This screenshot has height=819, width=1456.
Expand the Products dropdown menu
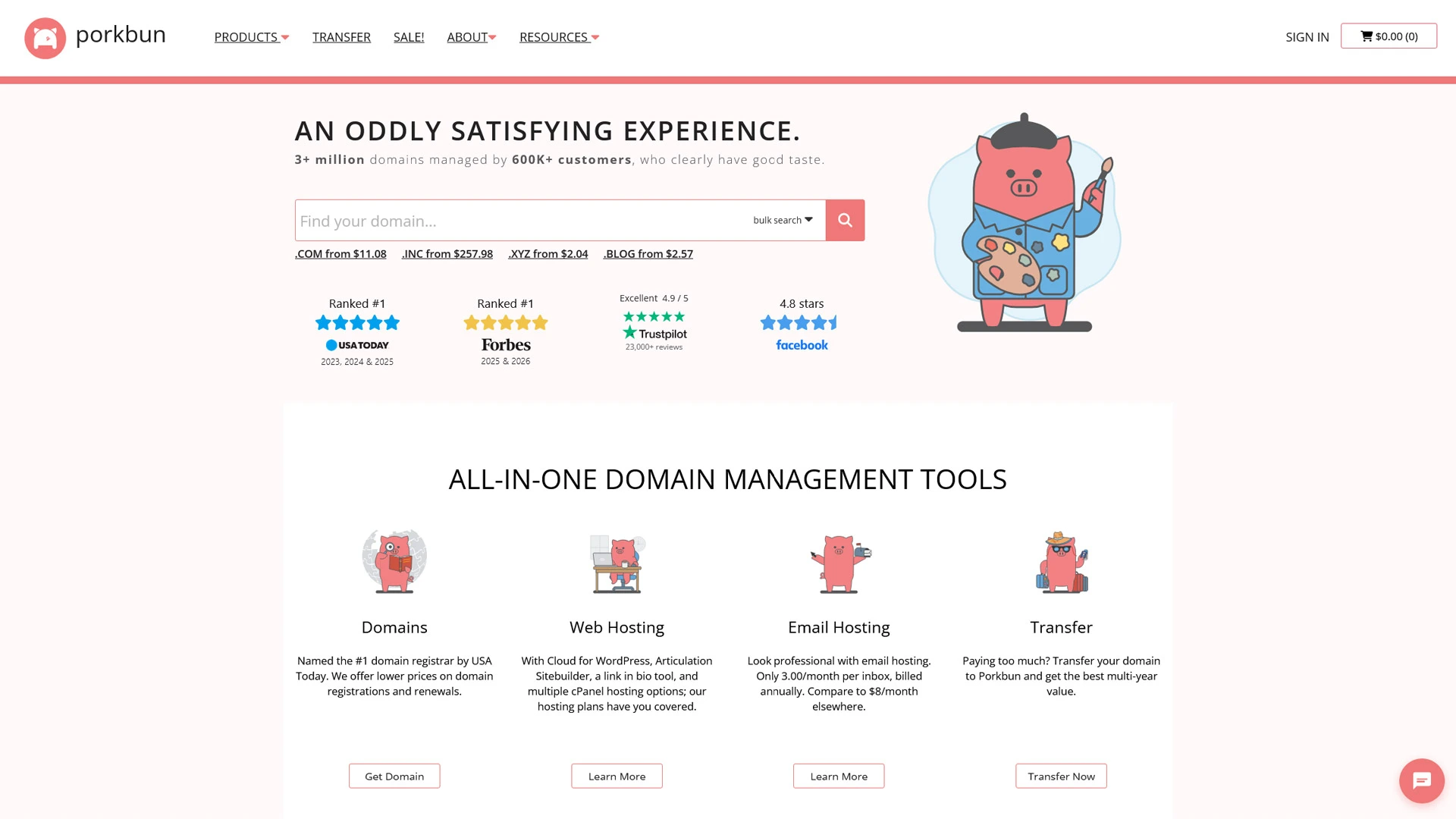pos(252,37)
